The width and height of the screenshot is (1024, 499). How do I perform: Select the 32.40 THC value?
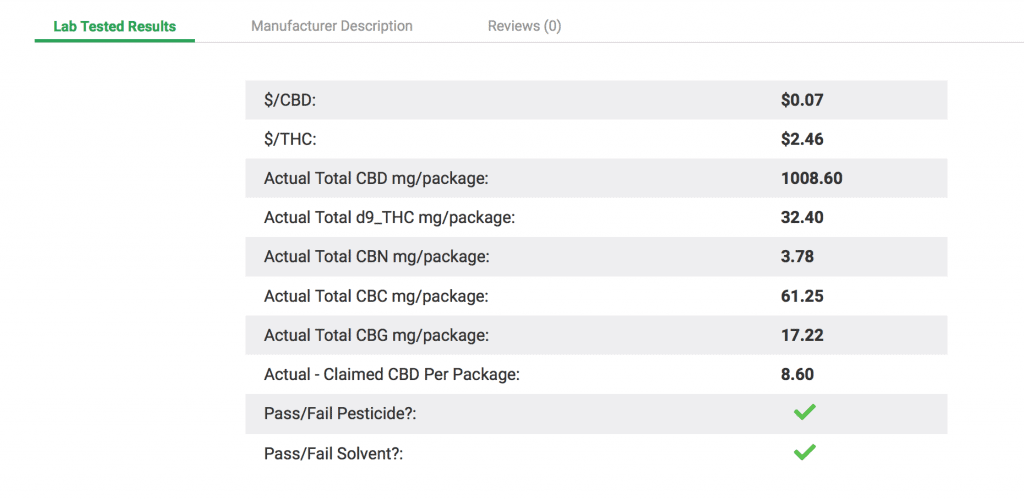click(802, 217)
